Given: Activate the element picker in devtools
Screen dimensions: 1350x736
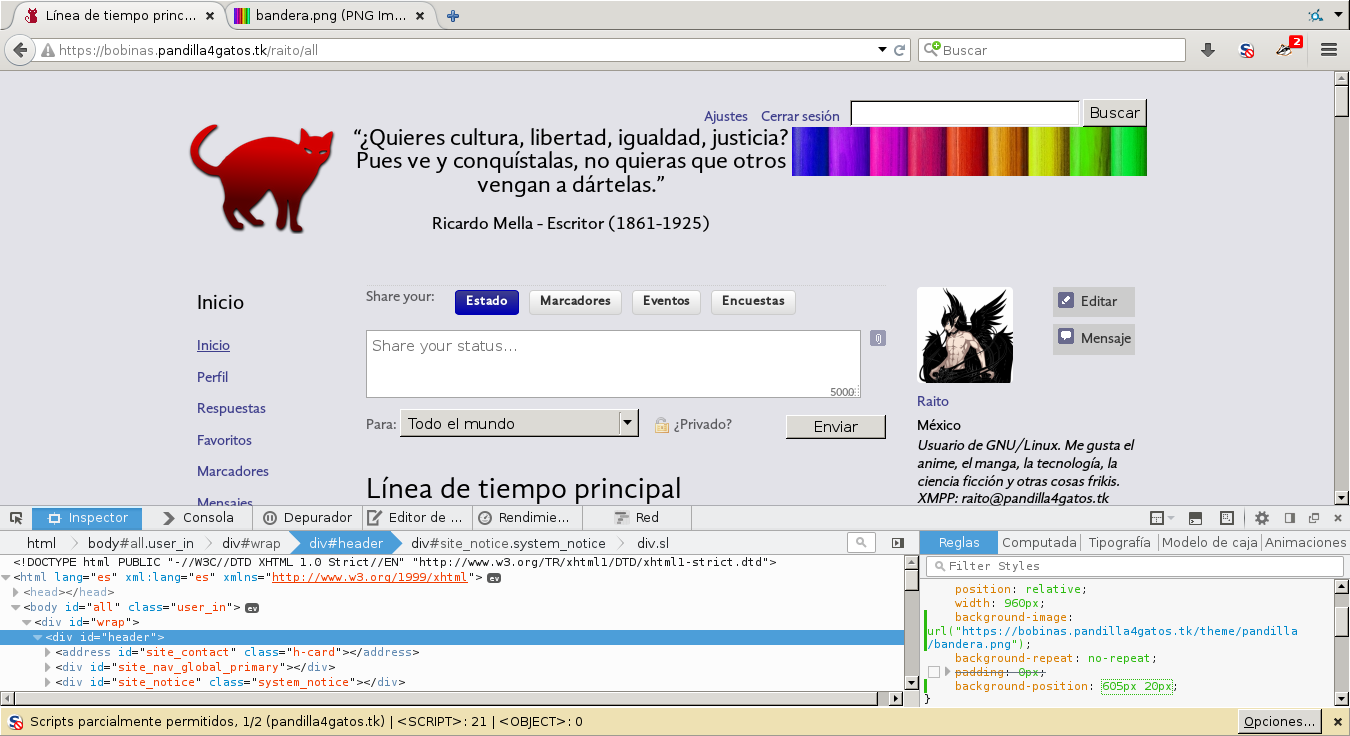Looking at the screenshot, I should pos(16,518).
